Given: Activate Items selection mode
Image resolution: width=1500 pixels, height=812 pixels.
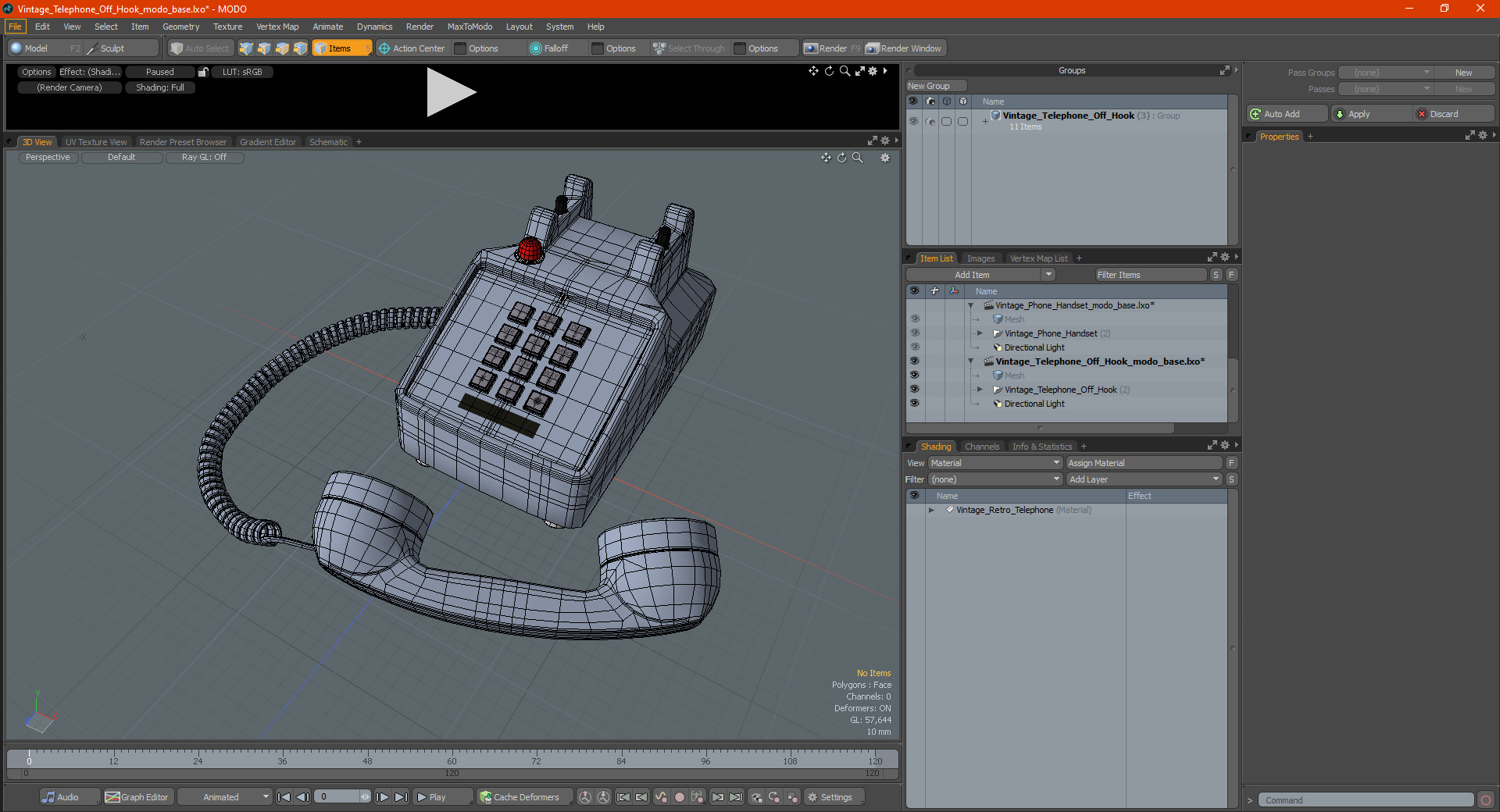Looking at the screenshot, I should click(x=341, y=48).
